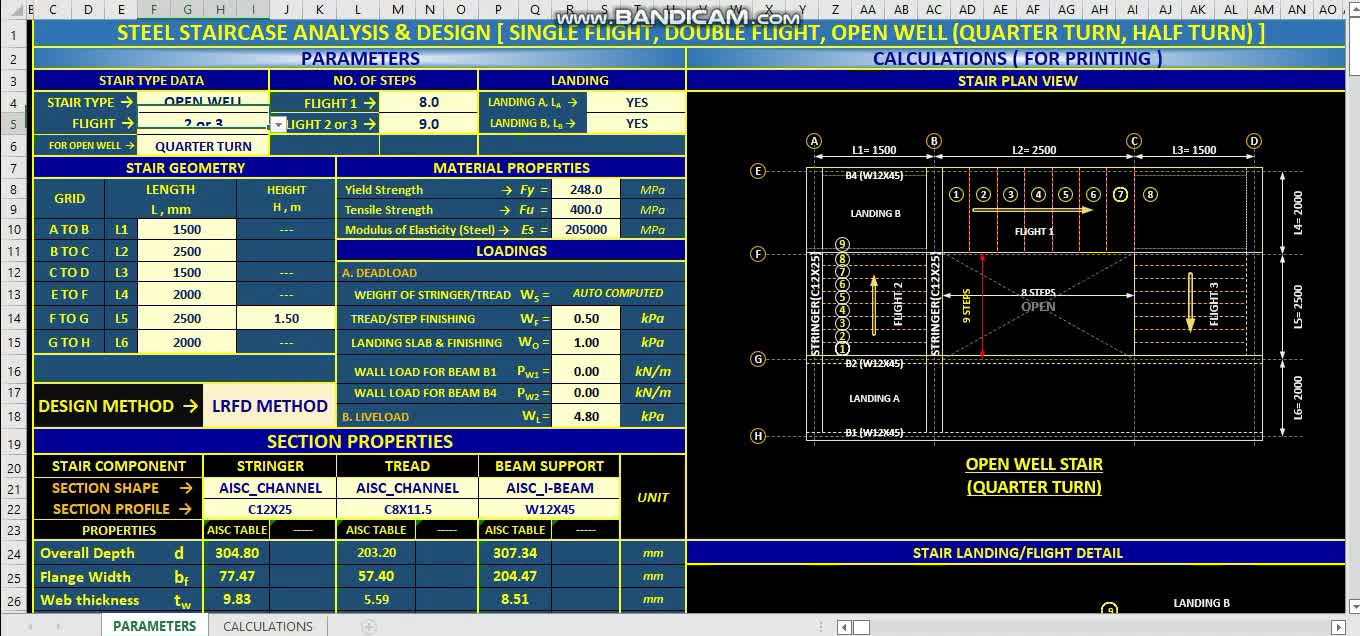Edit wall load for beam B1 value

click(x=585, y=371)
